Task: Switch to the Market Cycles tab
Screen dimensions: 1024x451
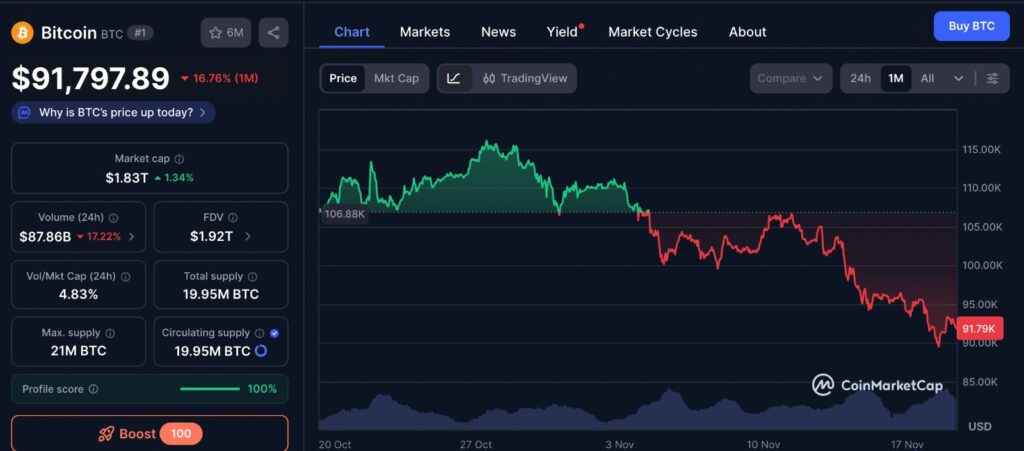Action: pyautogui.click(x=652, y=32)
